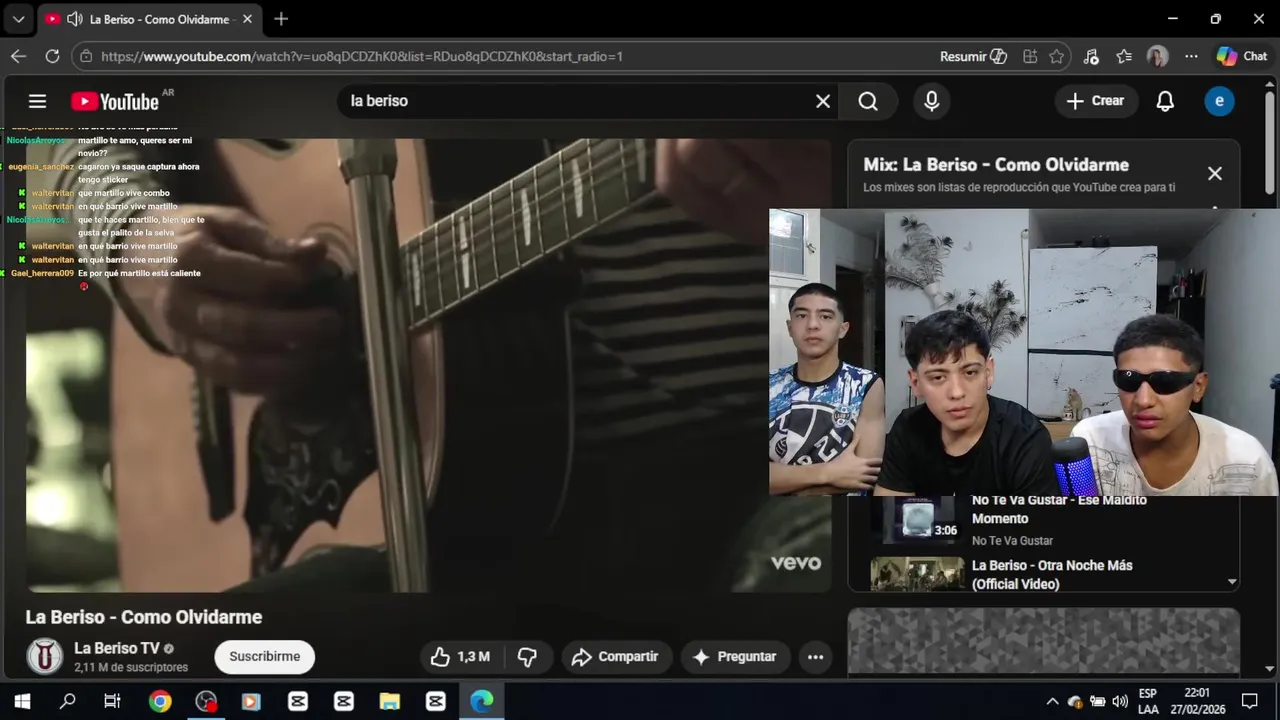Close the 'La Beriso - Como Olvidarme' tab
1280x720 pixels.
pyautogui.click(x=247, y=19)
